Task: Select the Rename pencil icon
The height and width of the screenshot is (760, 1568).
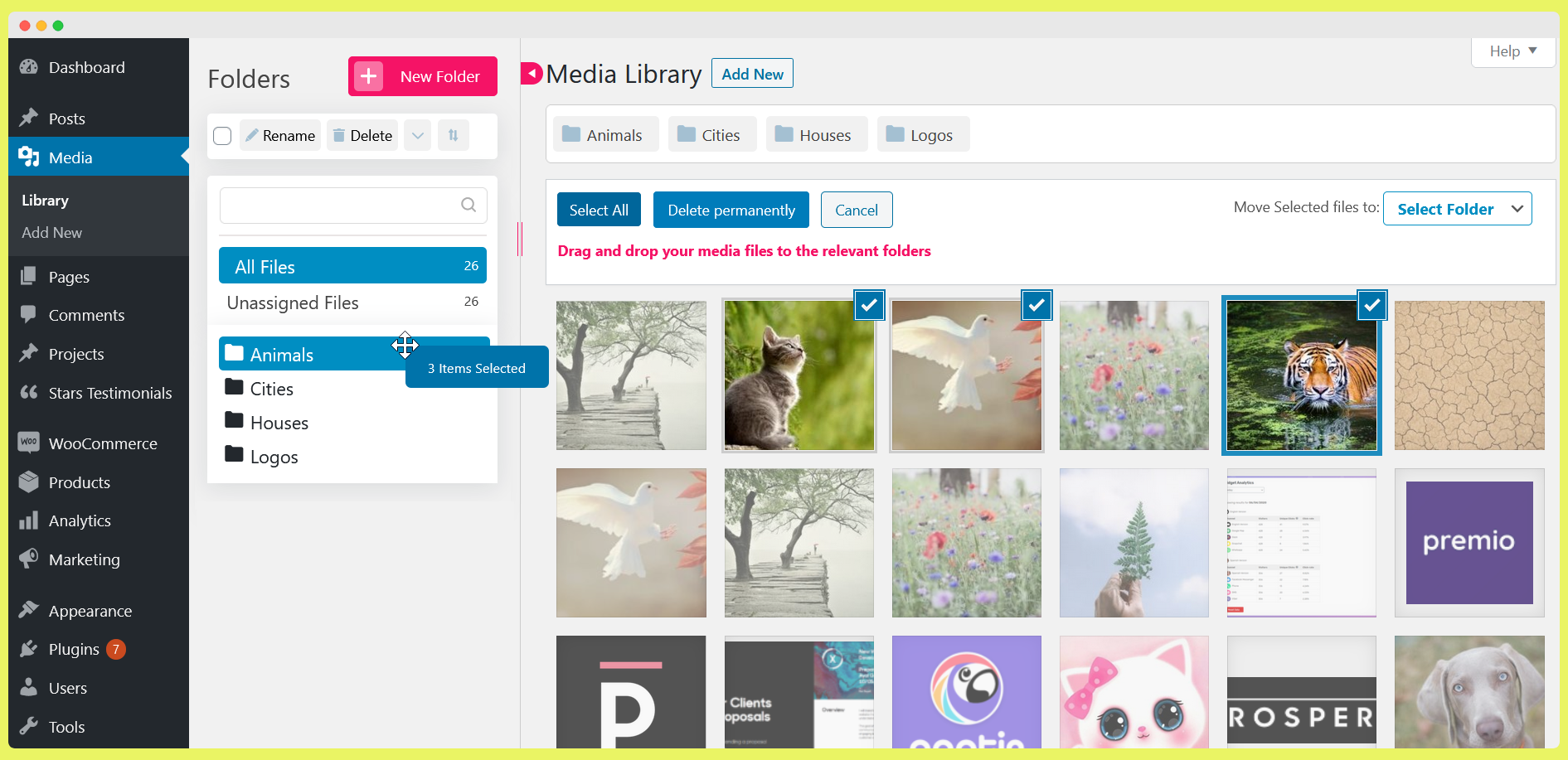Action: pyautogui.click(x=251, y=135)
